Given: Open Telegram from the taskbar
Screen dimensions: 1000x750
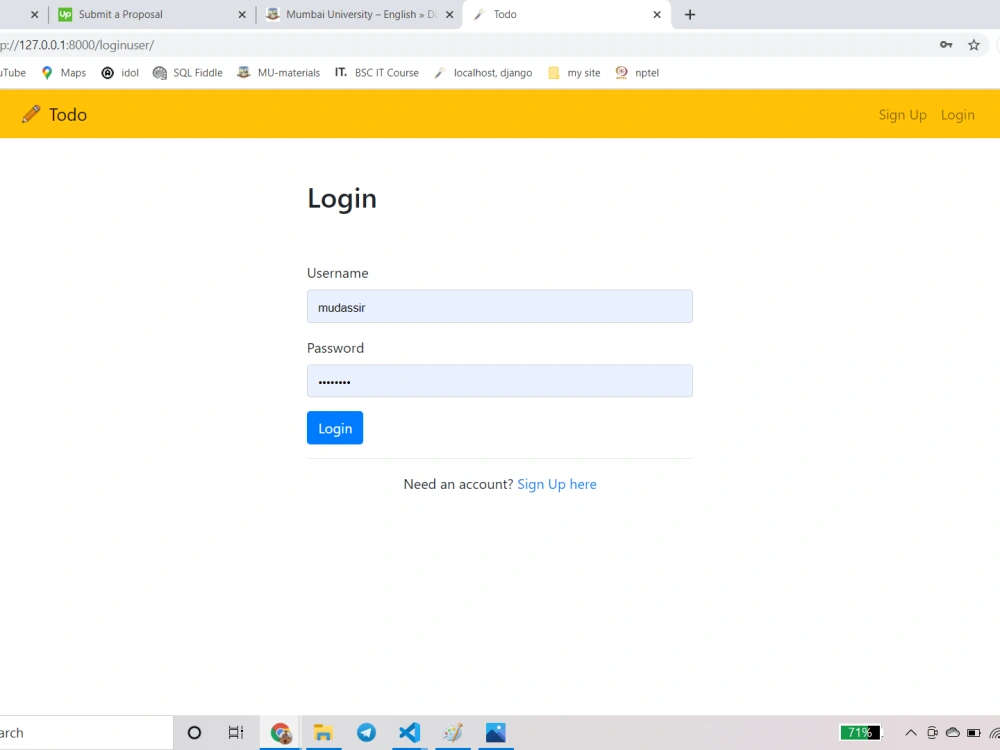Looking at the screenshot, I should pyautogui.click(x=366, y=733).
